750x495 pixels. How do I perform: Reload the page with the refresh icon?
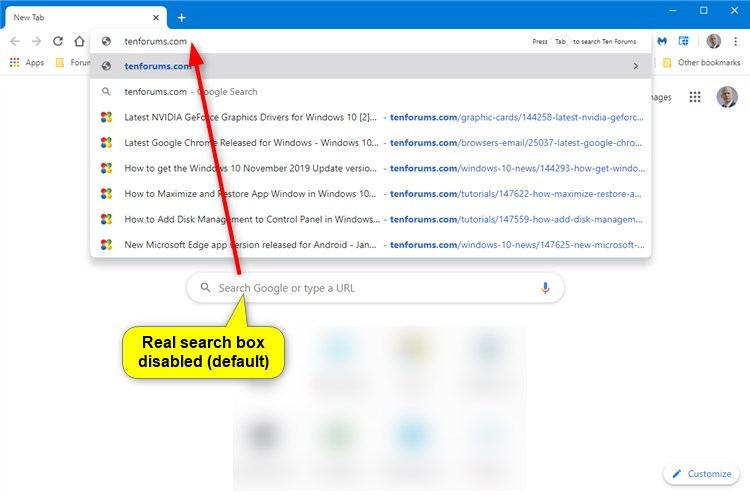(x=58, y=41)
